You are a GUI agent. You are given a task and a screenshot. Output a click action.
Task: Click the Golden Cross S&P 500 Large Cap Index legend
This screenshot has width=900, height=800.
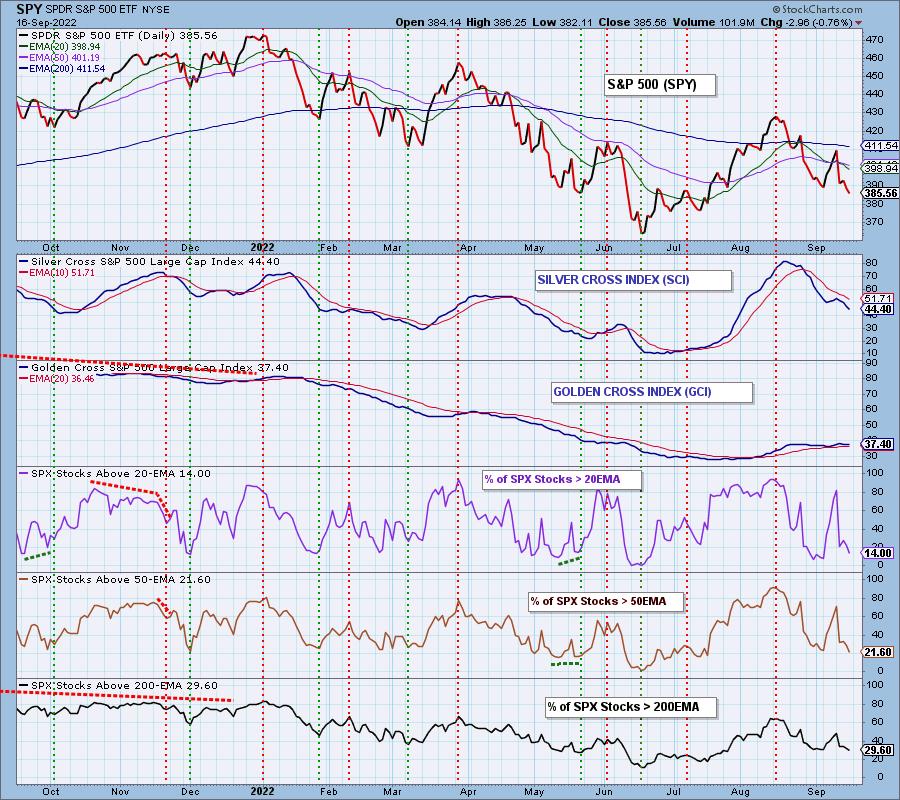[x=154, y=368]
